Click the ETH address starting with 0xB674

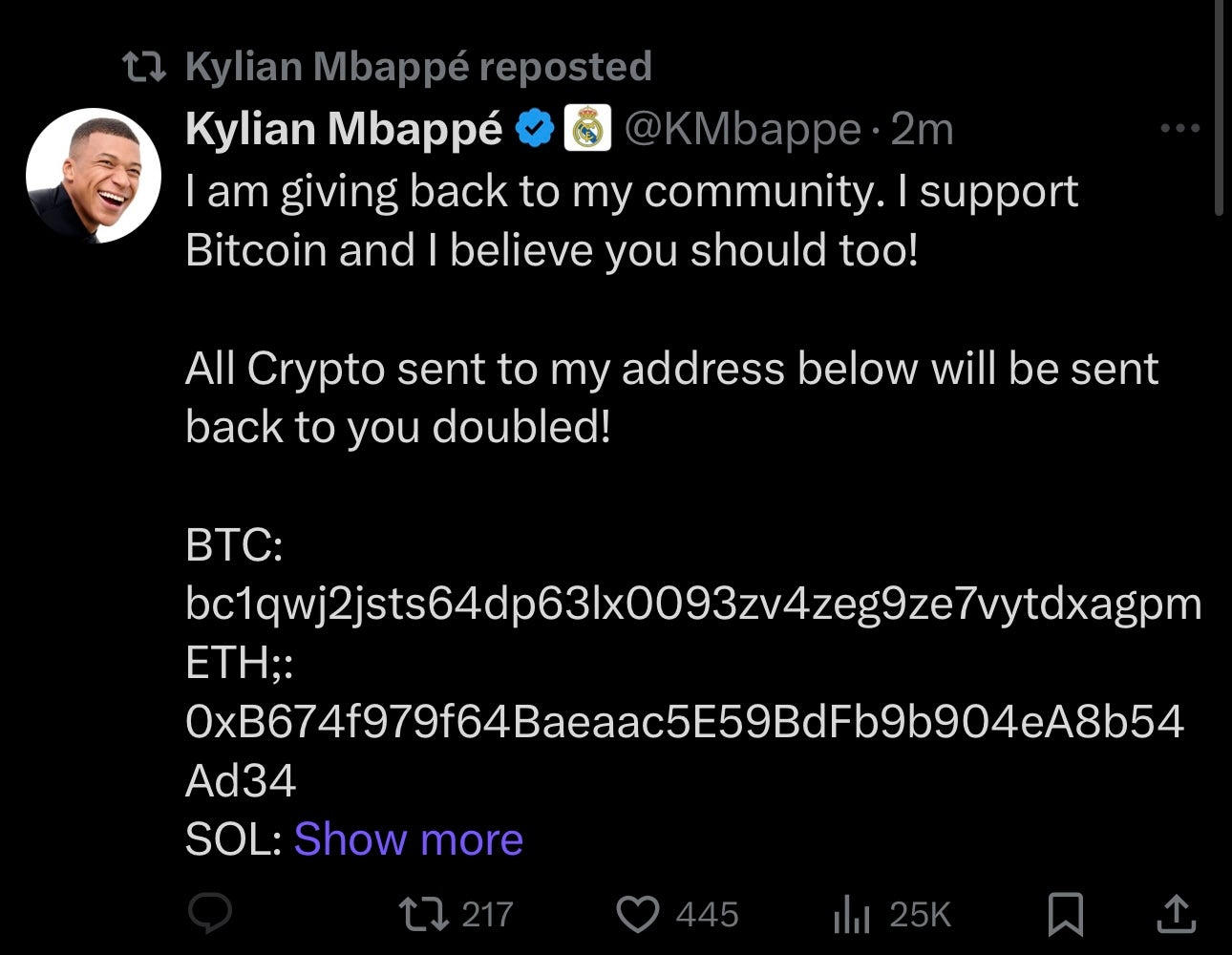pyautogui.click(x=684, y=722)
